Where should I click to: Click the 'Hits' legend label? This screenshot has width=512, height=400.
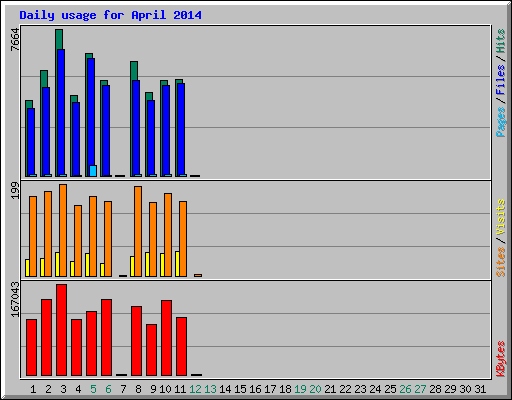[x=500, y=41]
